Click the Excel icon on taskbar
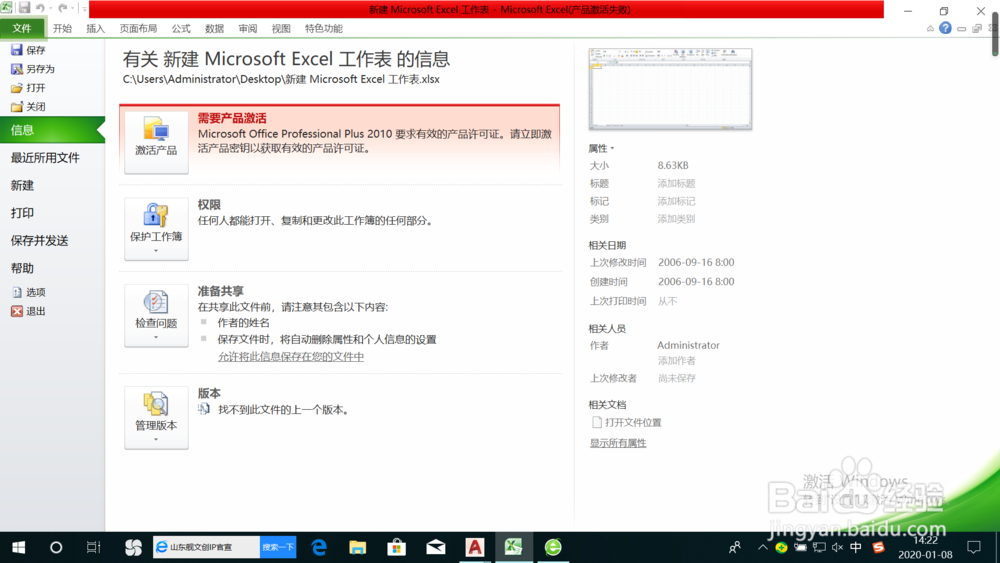Viewport: 1000px width, 563px height. point(513,547)
